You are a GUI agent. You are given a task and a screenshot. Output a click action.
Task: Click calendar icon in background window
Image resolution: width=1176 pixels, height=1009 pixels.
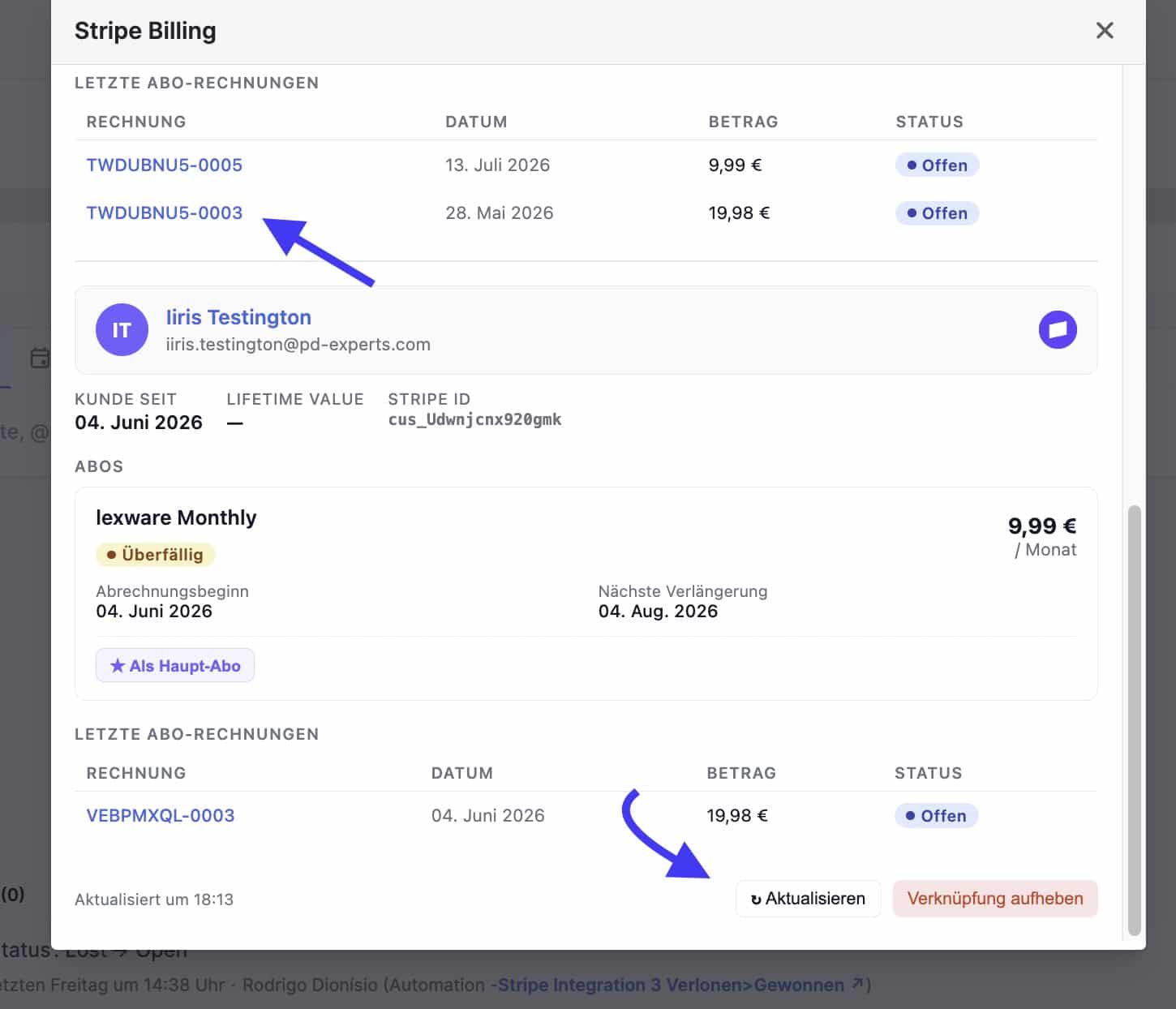click(39, 358)
